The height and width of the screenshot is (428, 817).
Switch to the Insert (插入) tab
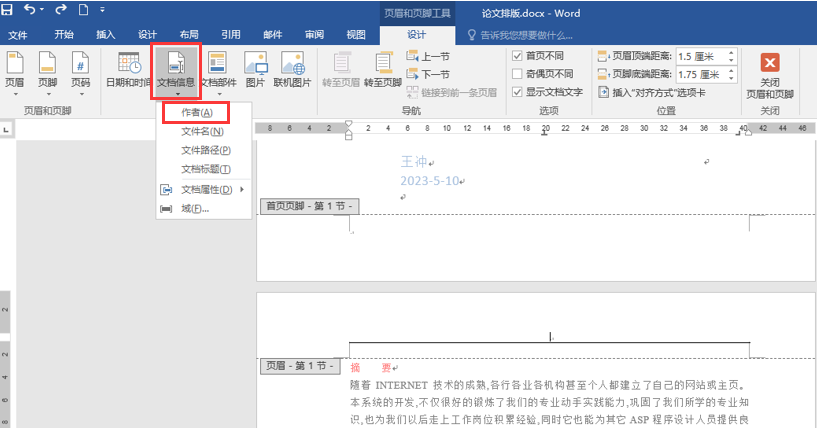(x=105, y=34)
